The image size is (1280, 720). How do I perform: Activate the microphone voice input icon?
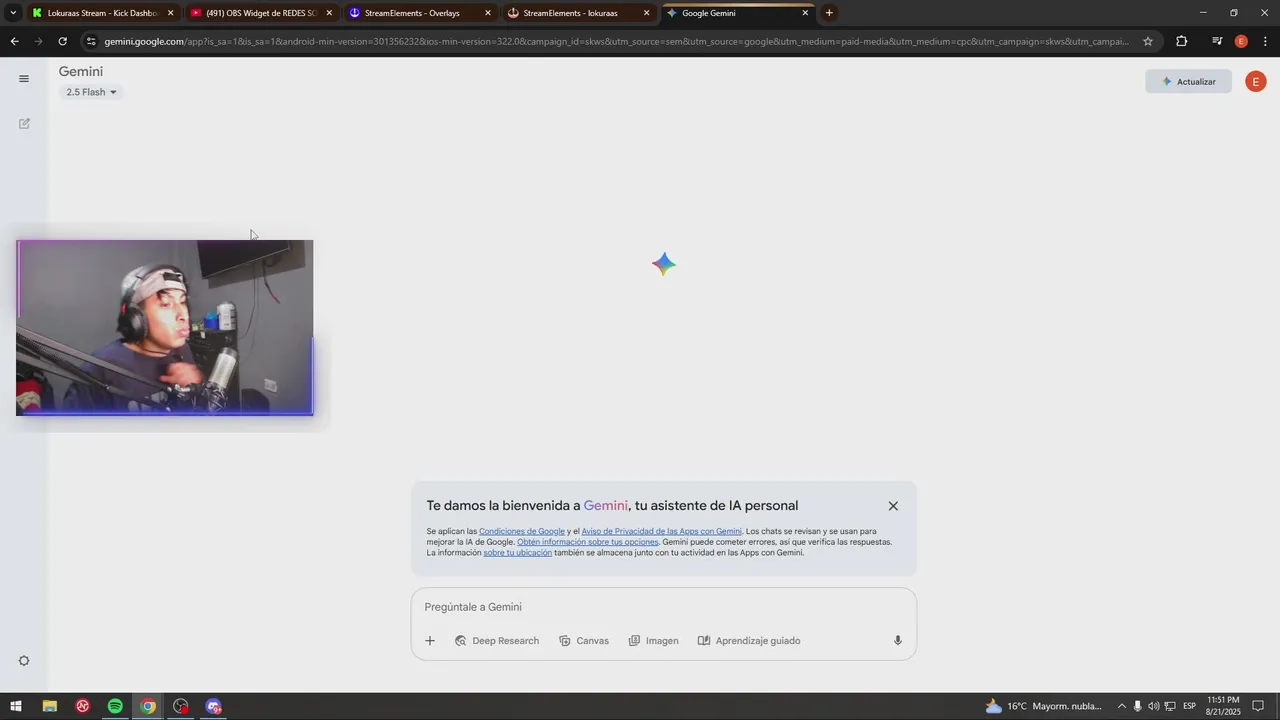pos(898,641)
